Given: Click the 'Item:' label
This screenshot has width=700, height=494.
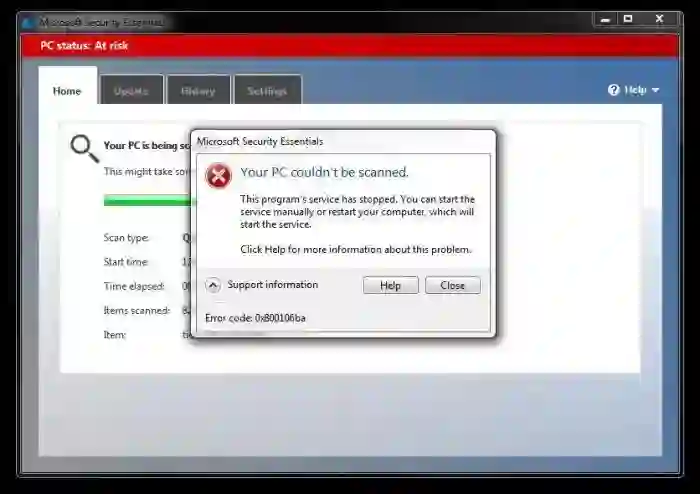Looking at the screenshot, I should click(115, 335).
